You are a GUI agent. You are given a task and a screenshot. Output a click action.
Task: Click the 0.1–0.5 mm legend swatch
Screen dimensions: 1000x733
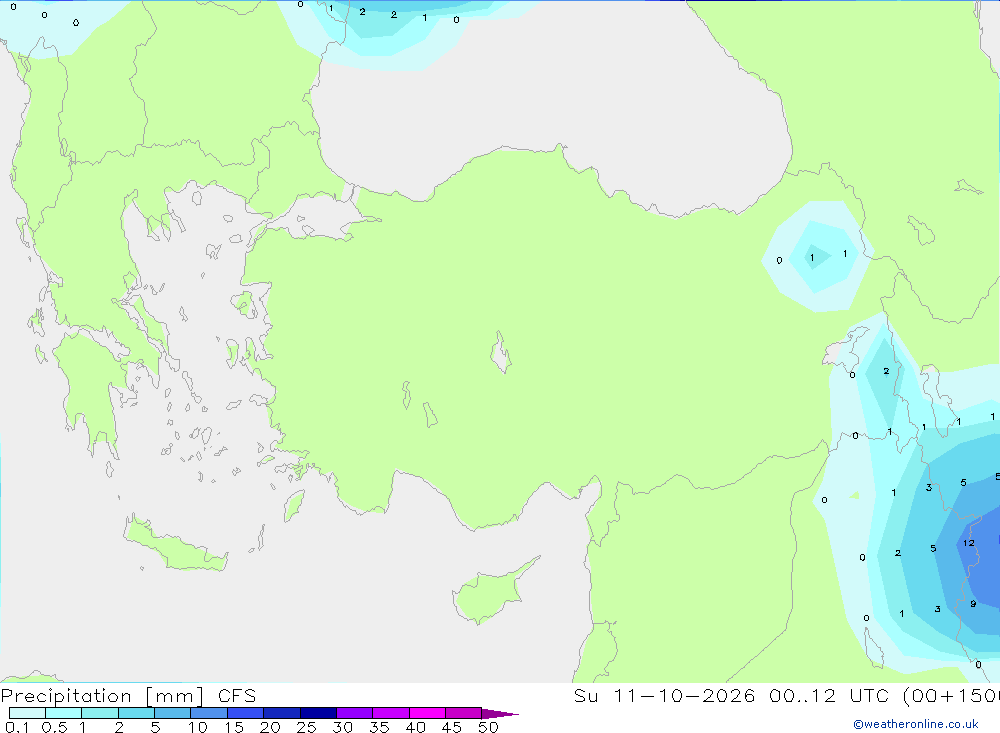click(x=27, y=713)
